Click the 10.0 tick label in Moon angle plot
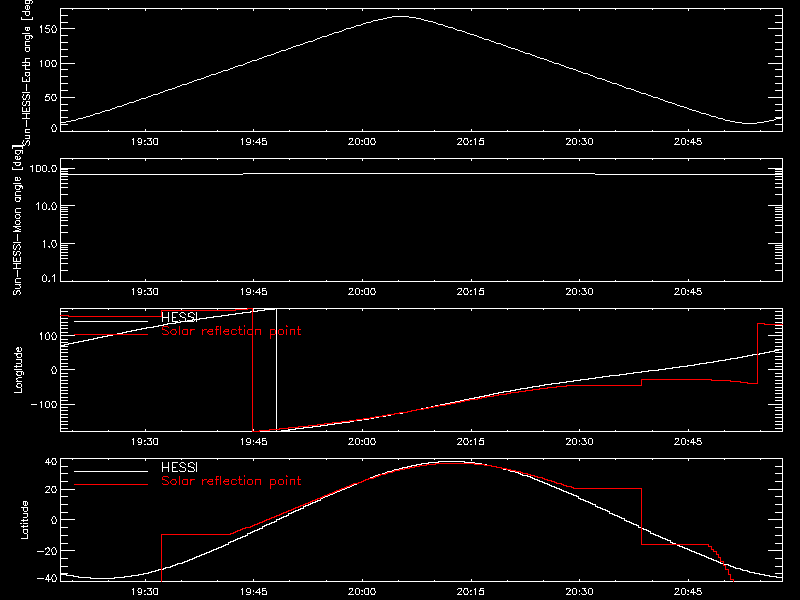This screenshot has width=800, height=600. tap(46, 206)
